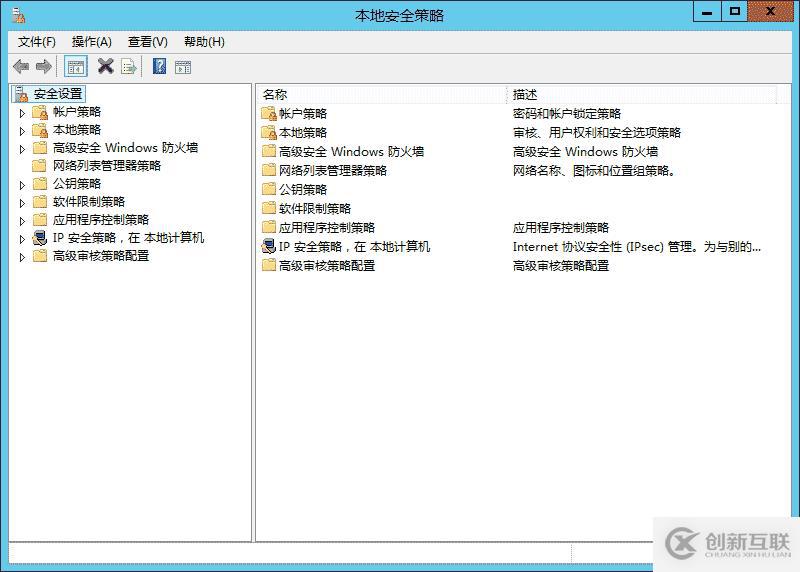Click the 软件限制策略 folder icon in the list pane

269,208
